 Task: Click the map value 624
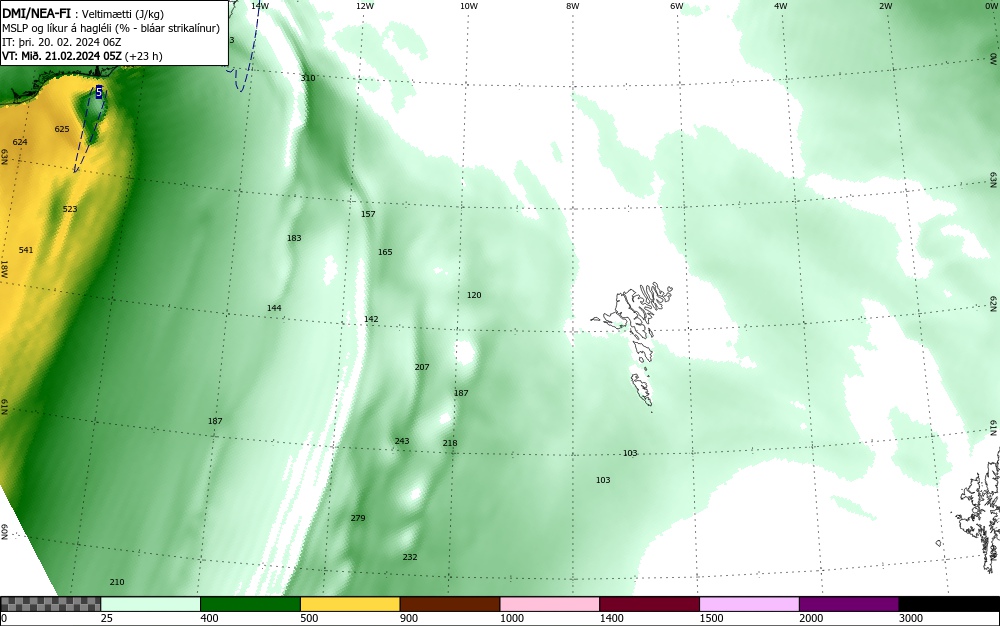tap(20, 142)
